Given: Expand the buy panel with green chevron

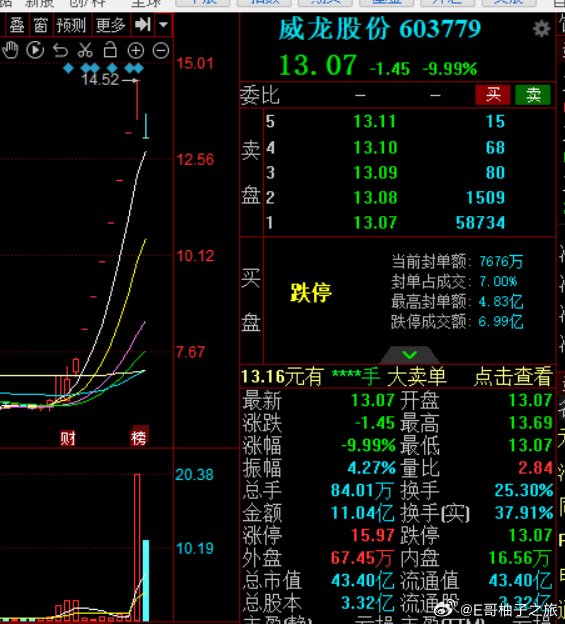Looking at the screenshot, I should (409, 354).
